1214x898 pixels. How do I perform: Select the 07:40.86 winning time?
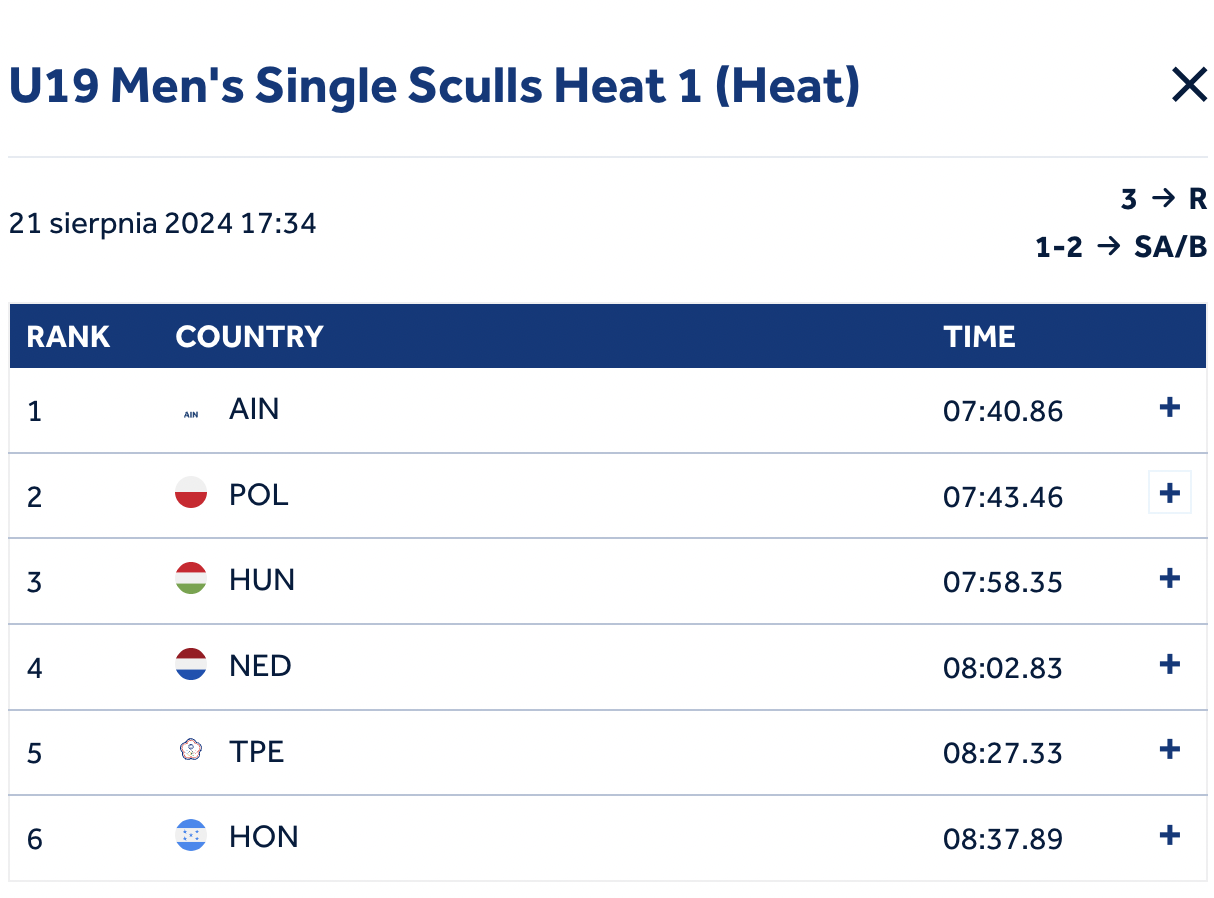pyautogui.click(x=1003, y=411)
